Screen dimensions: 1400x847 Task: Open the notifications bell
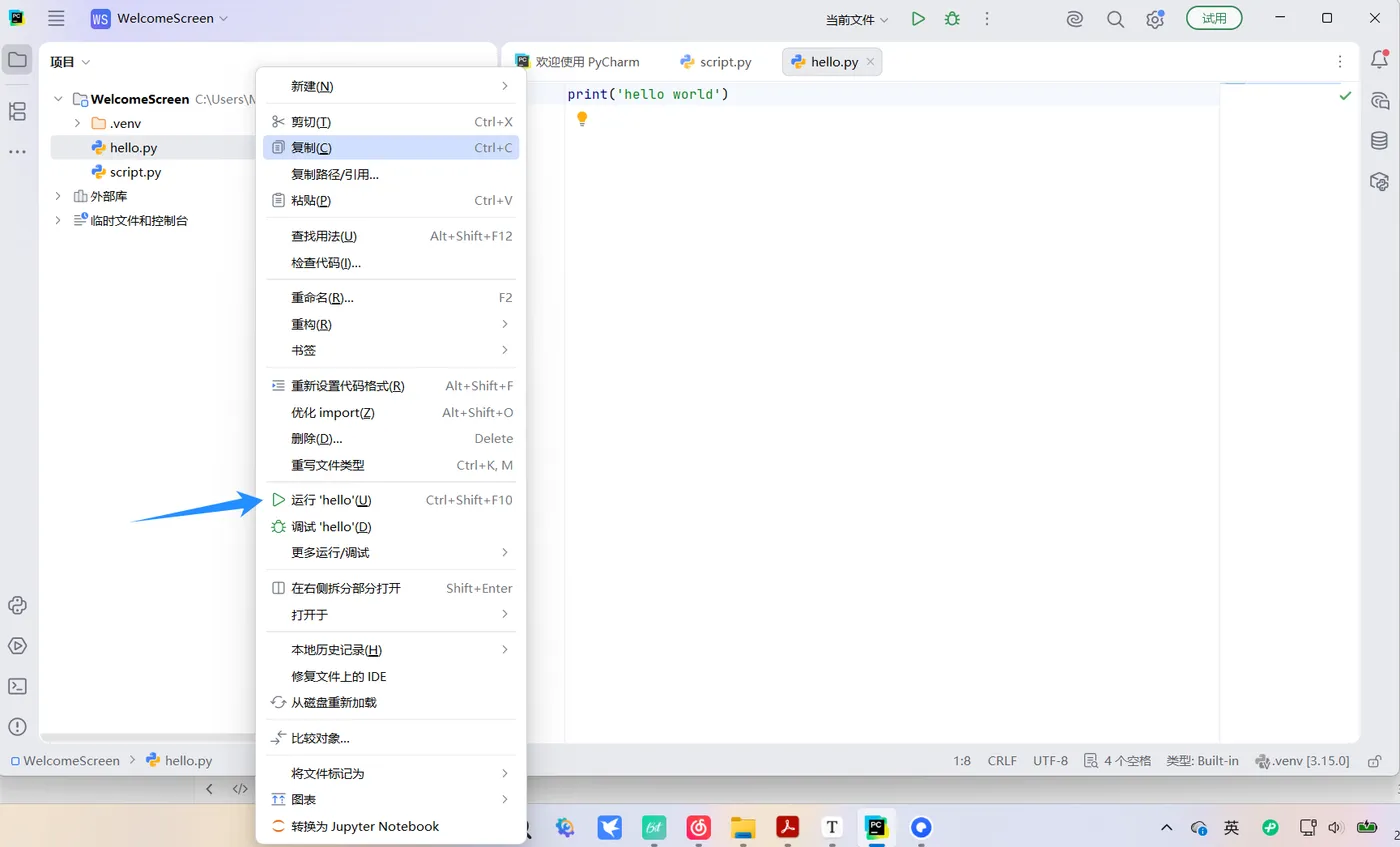coord(1379,60)
